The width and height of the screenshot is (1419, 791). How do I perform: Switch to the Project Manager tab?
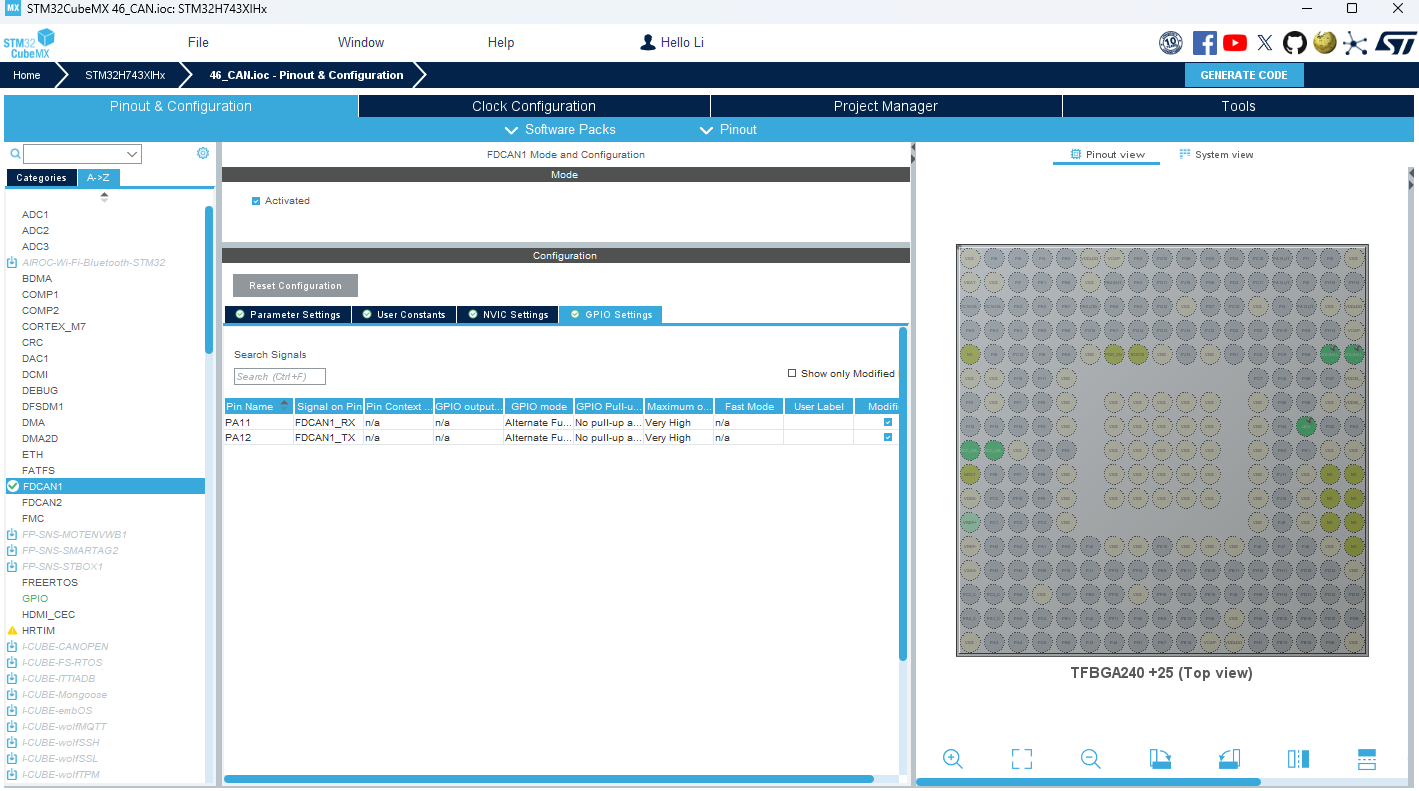point(886,106)
